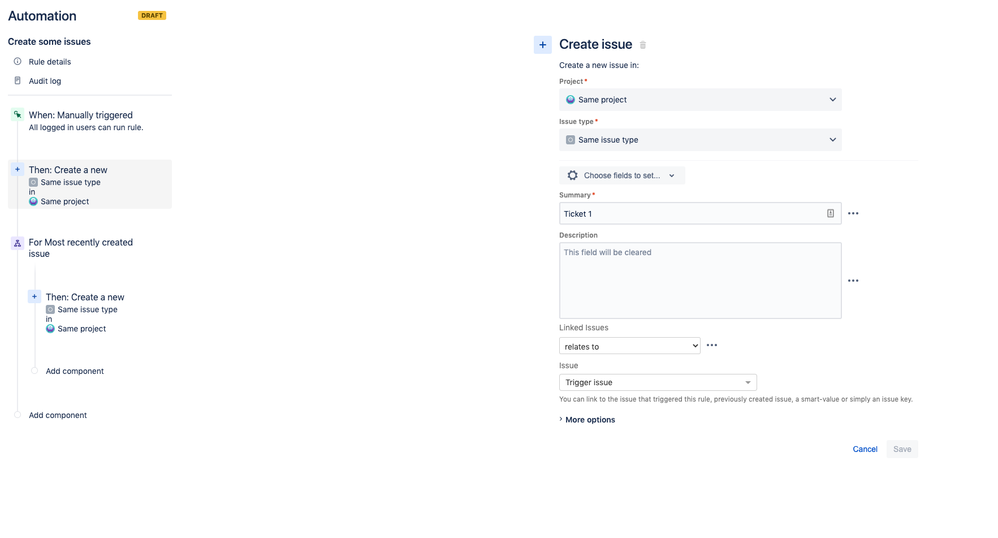
Task: Click the manual trigger cursor icon
Action: 17,115
